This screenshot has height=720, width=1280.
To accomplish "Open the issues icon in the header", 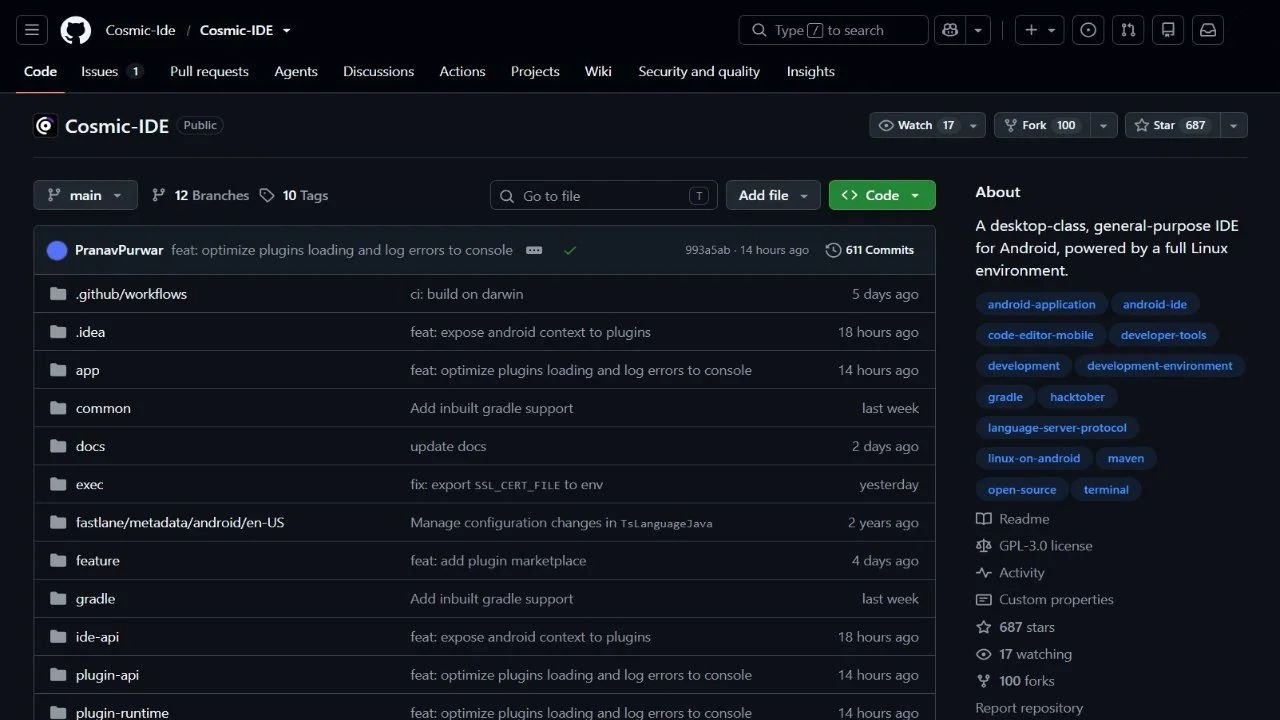I will pyautogui.click(x=1088, y=30).
